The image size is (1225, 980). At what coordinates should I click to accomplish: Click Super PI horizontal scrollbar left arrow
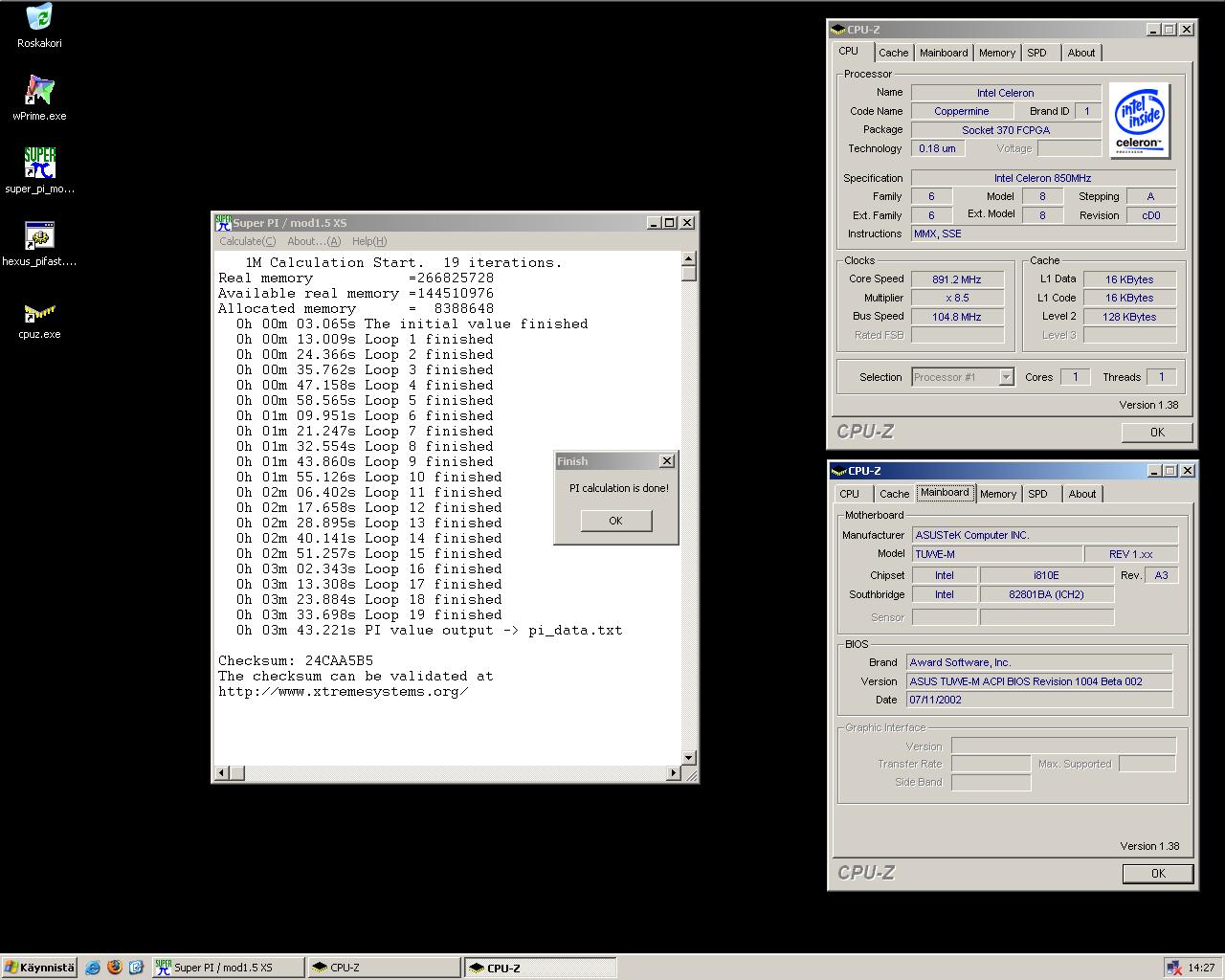[222, 772]
